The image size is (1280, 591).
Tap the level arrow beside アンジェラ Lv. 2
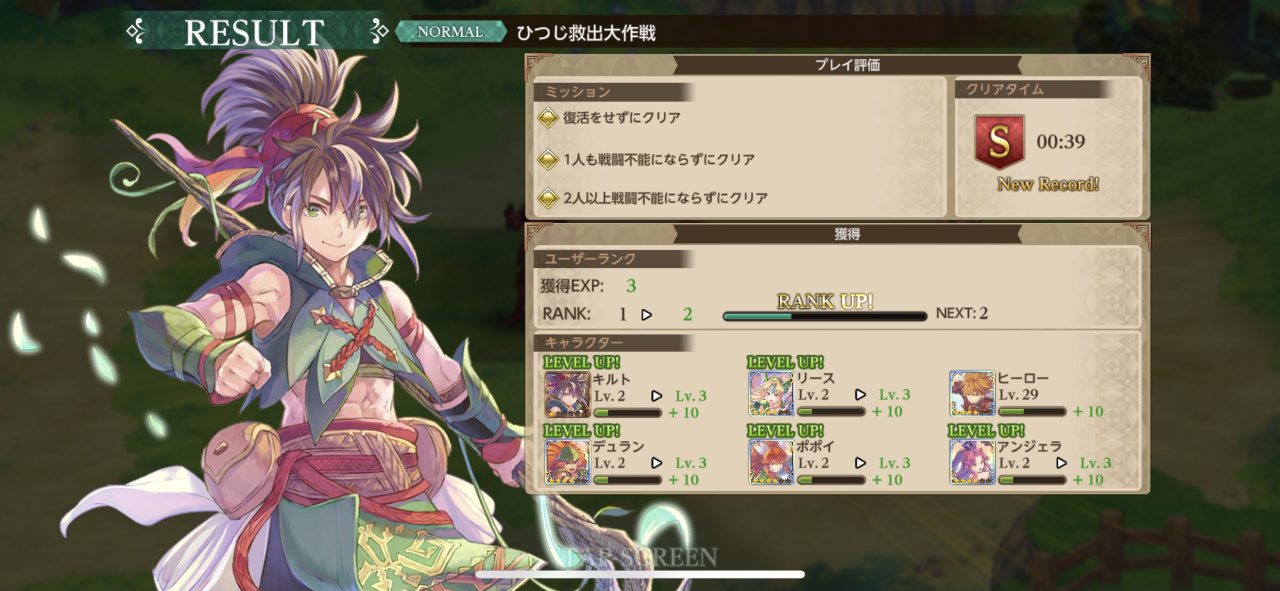click(x=1061, y=463)
